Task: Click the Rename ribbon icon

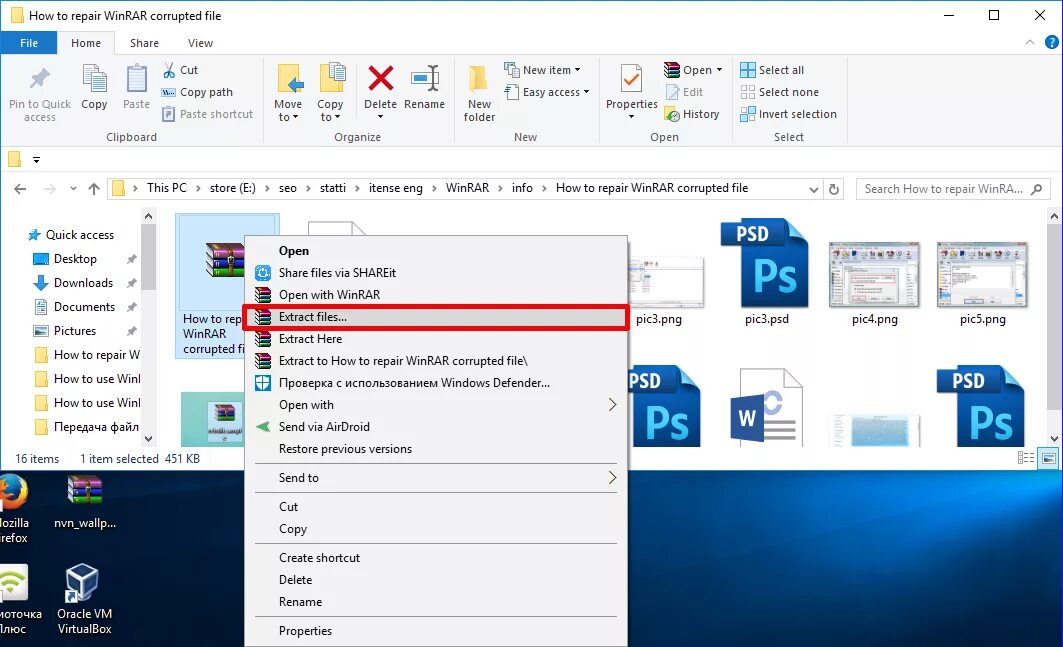Action: 424,79
